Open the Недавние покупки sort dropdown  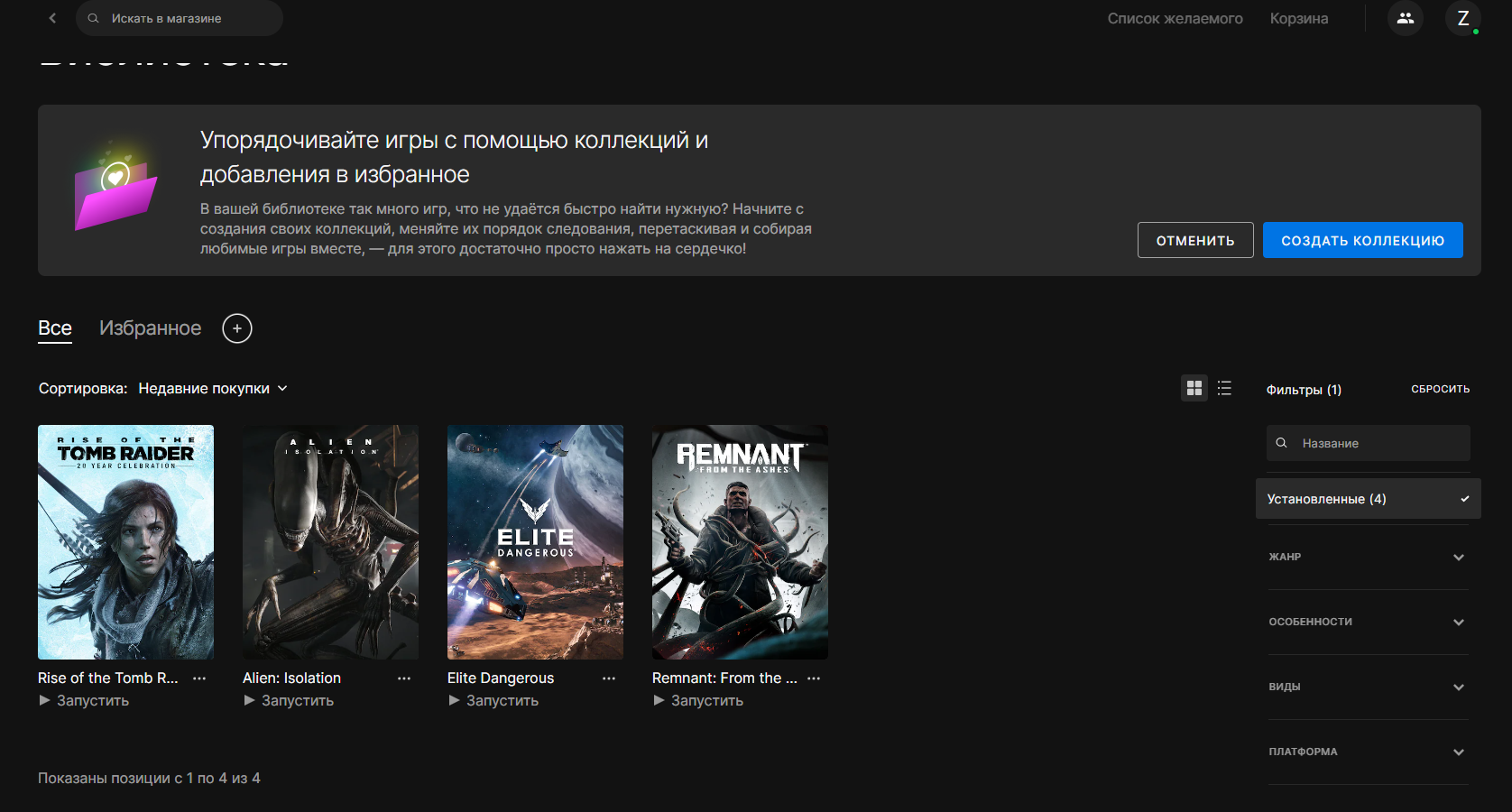click(x=213, y=389)
